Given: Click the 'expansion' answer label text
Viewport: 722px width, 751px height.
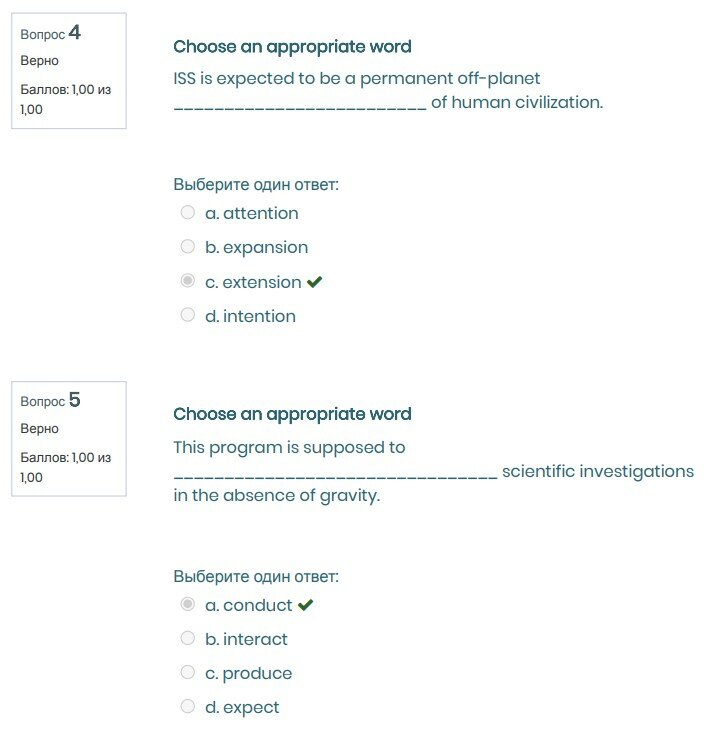Looking at the screenshot, I should point(265,247).
